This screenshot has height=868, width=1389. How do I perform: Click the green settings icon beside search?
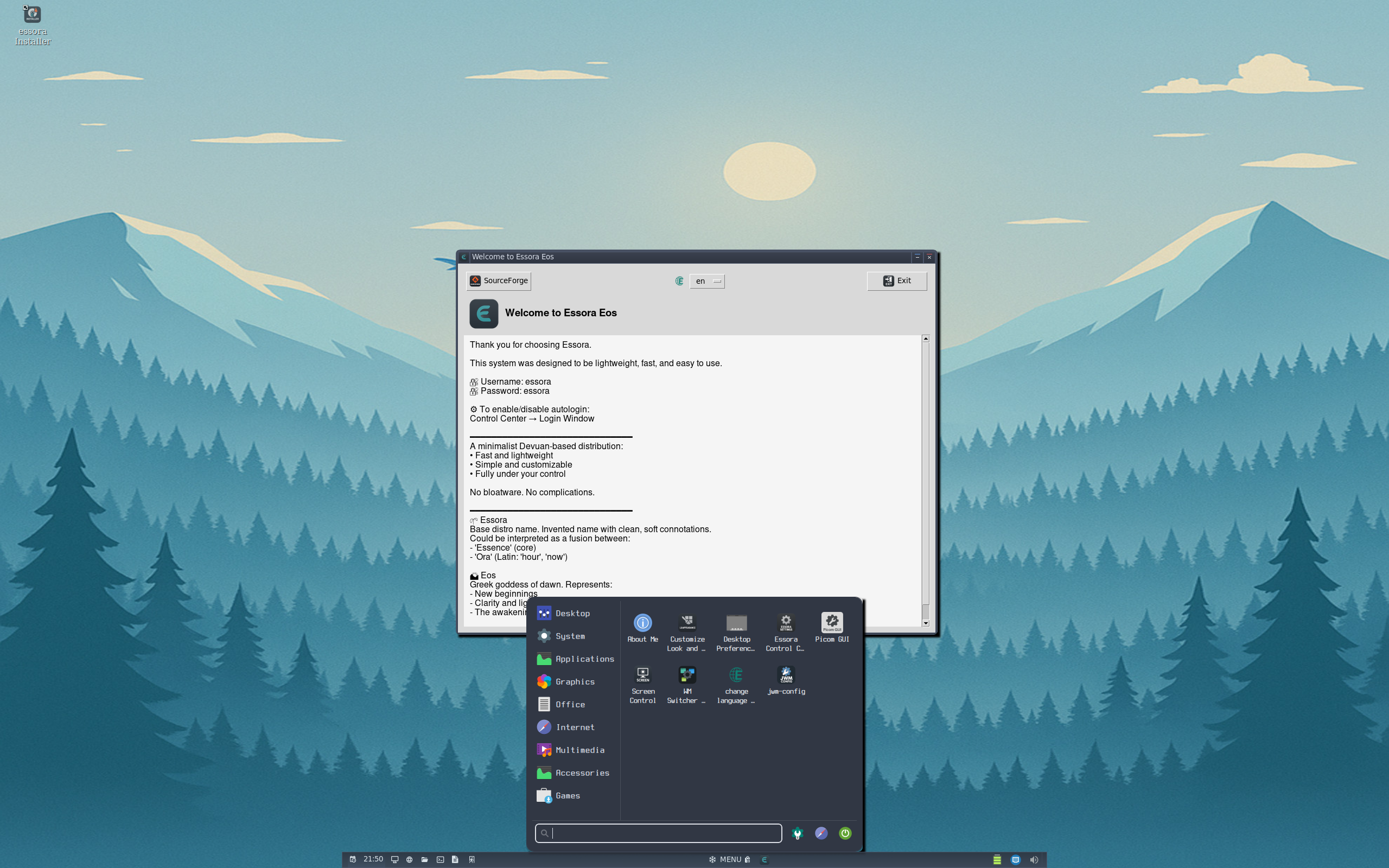tap(797, 833)
